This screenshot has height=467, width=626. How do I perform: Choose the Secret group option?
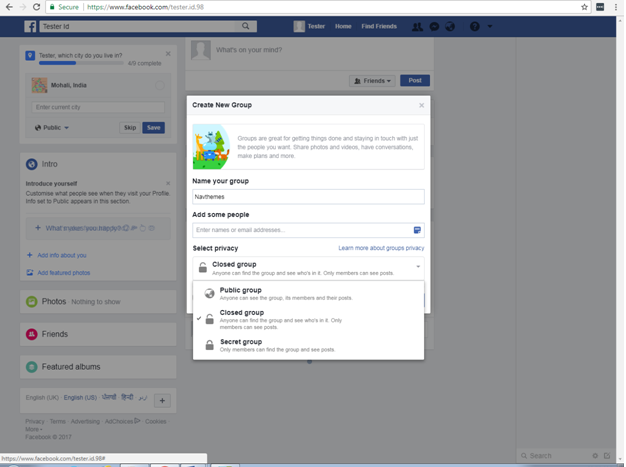[308, 345]
